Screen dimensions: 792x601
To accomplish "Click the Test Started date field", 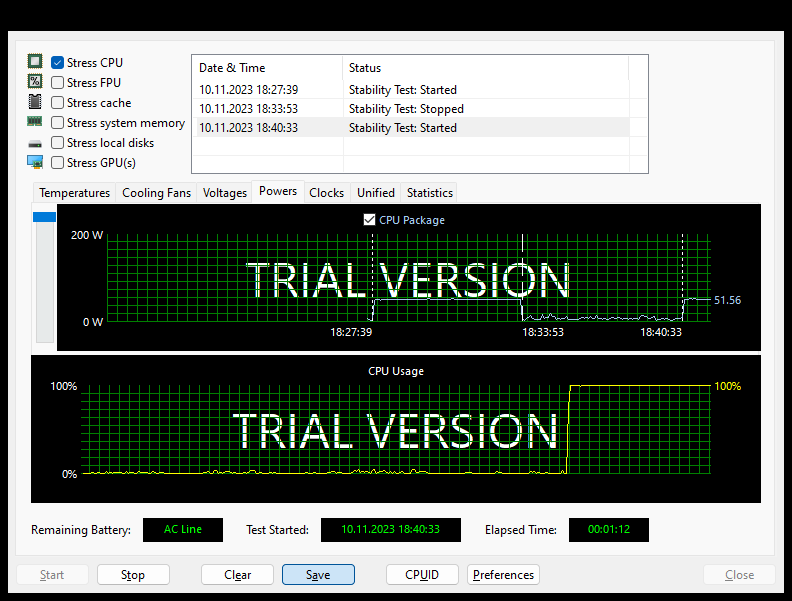I will [390, 530].
